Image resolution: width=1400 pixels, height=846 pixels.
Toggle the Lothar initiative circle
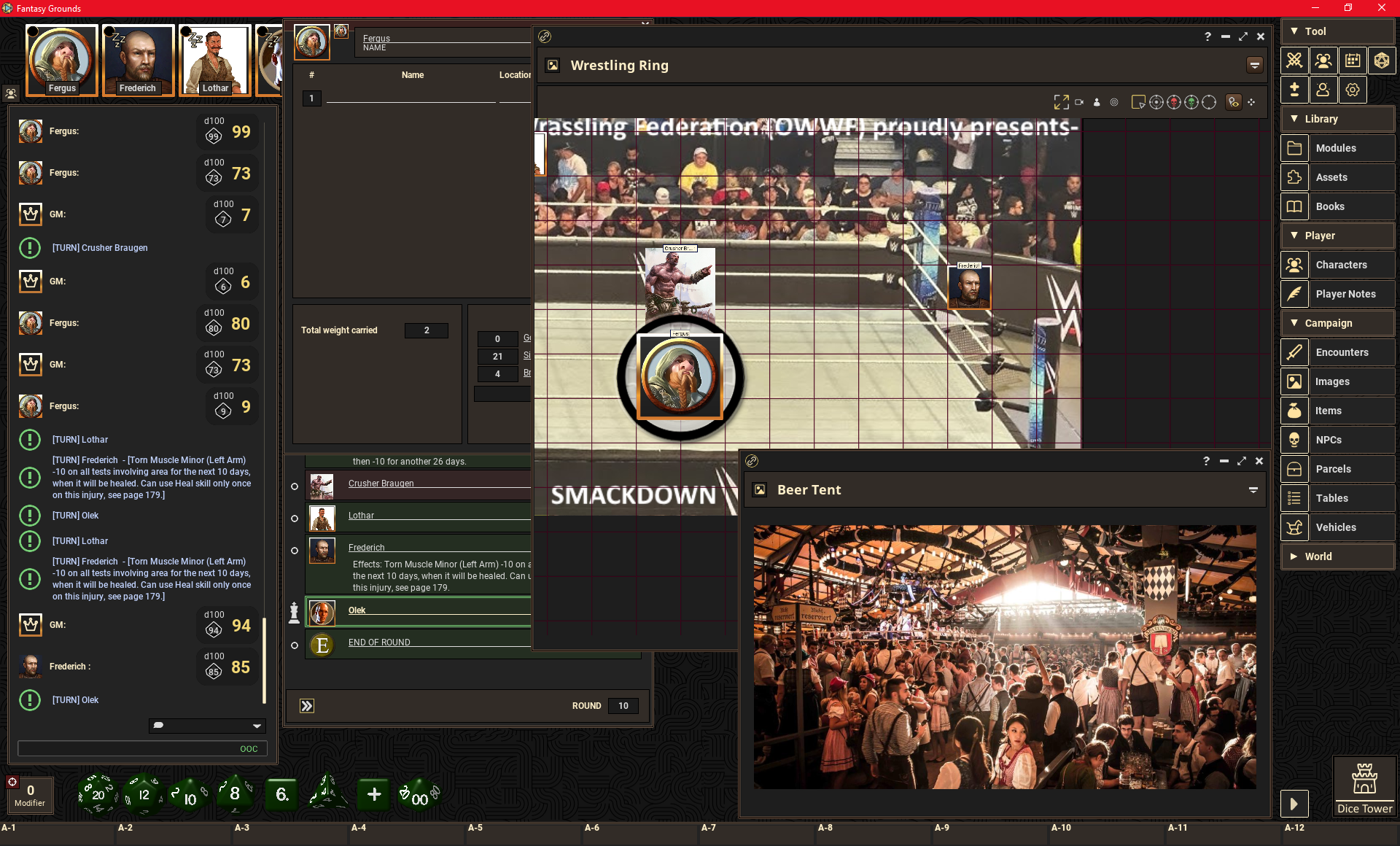coord(295,519)
